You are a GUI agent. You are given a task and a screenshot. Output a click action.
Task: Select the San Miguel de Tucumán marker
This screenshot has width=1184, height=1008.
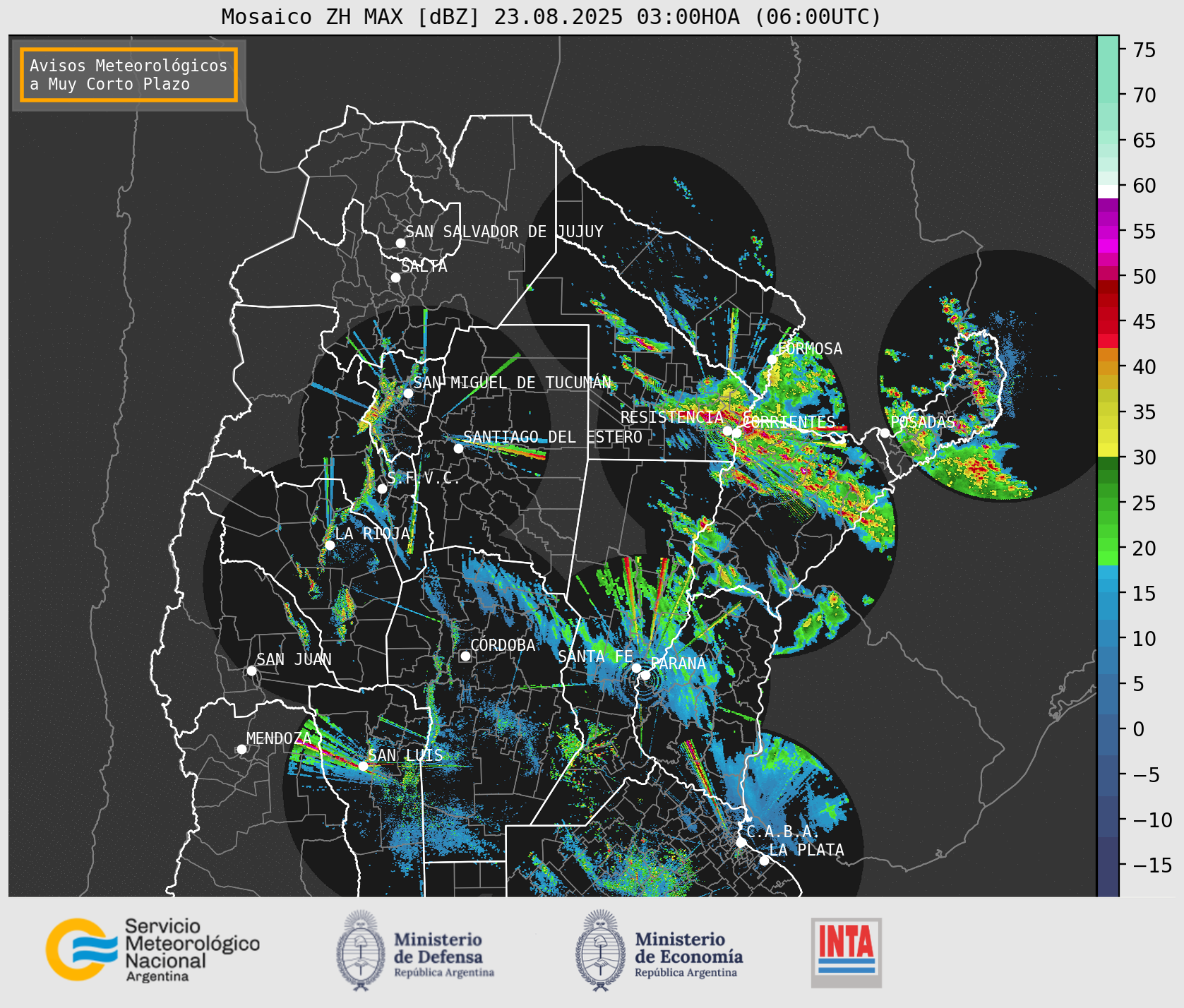408,393
